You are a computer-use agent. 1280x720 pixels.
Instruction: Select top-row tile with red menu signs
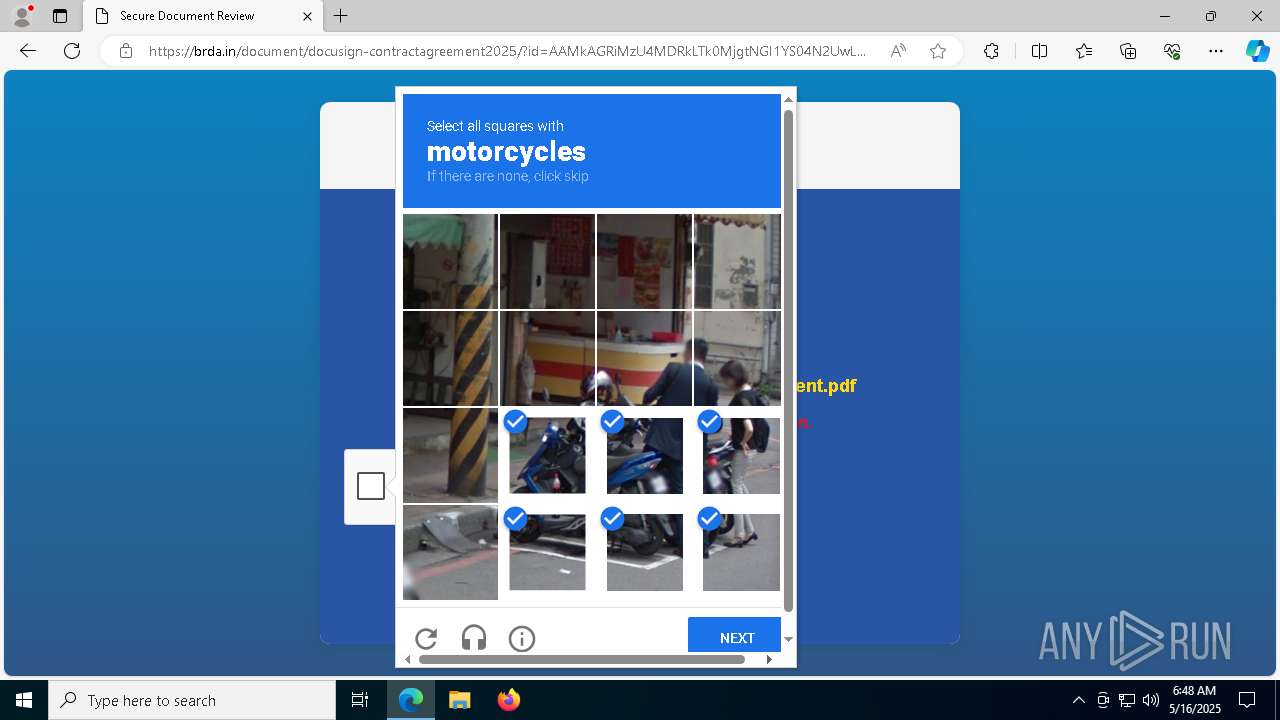click(x=644, y=261)
